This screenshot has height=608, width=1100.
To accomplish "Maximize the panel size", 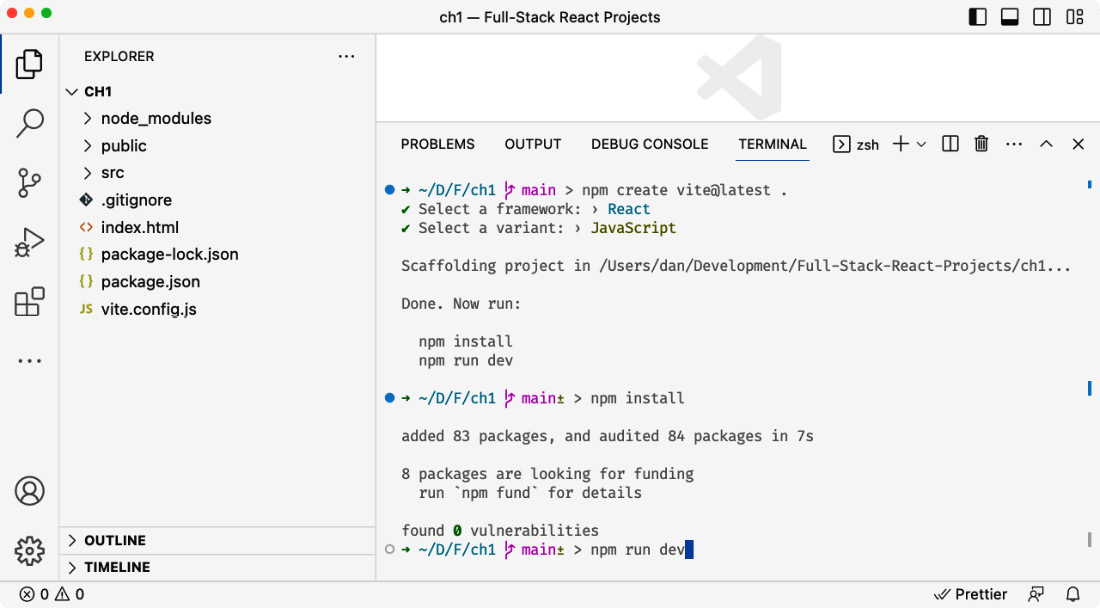I will pyautogui.click(x=1046, y=144).
